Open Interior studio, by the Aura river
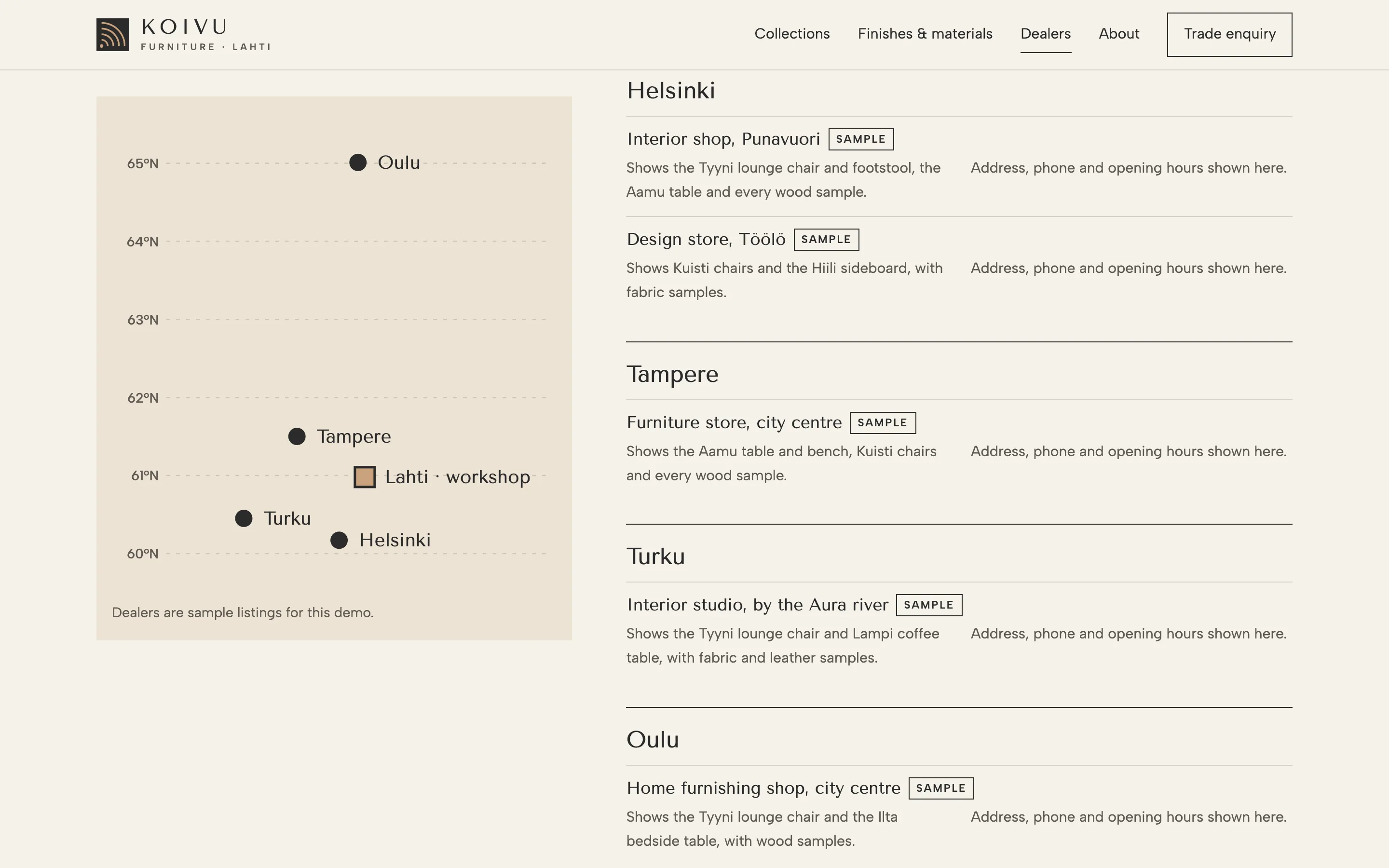1389x868 pixels. click(x=758, y=605)
